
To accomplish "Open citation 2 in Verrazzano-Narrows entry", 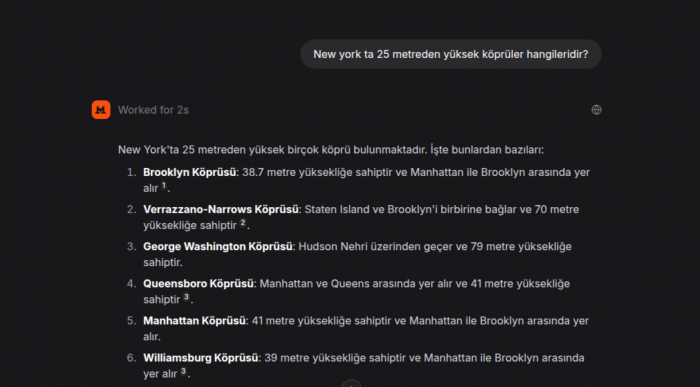I will pyautogui.click(x=243, y=223).
